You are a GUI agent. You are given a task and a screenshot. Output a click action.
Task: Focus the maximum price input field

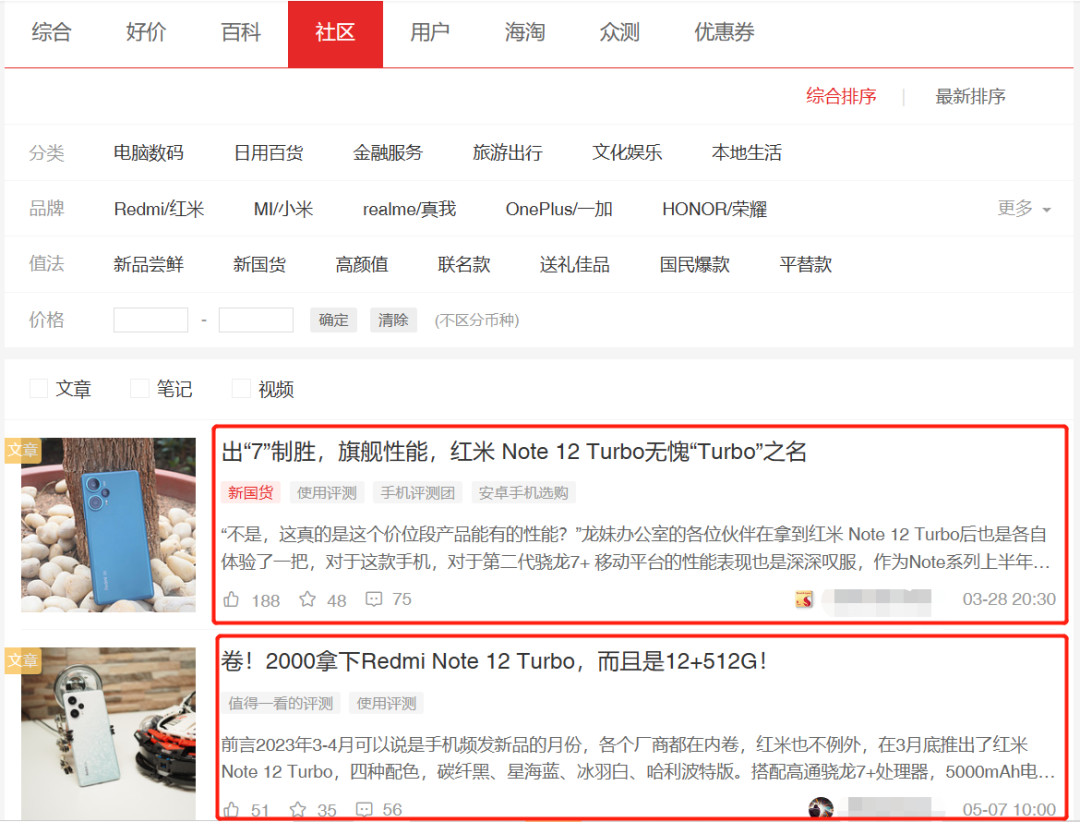256,320
